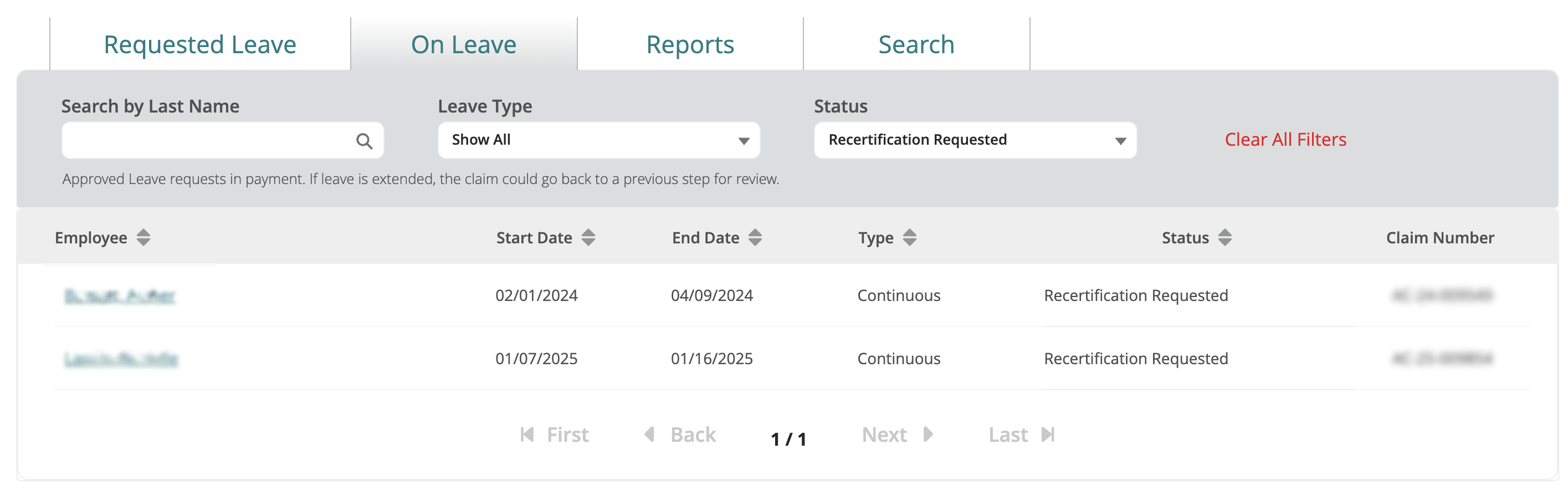Open employee link with 02/01/2024 start date
Screen dimensions: 1568x500
point(120,296)
